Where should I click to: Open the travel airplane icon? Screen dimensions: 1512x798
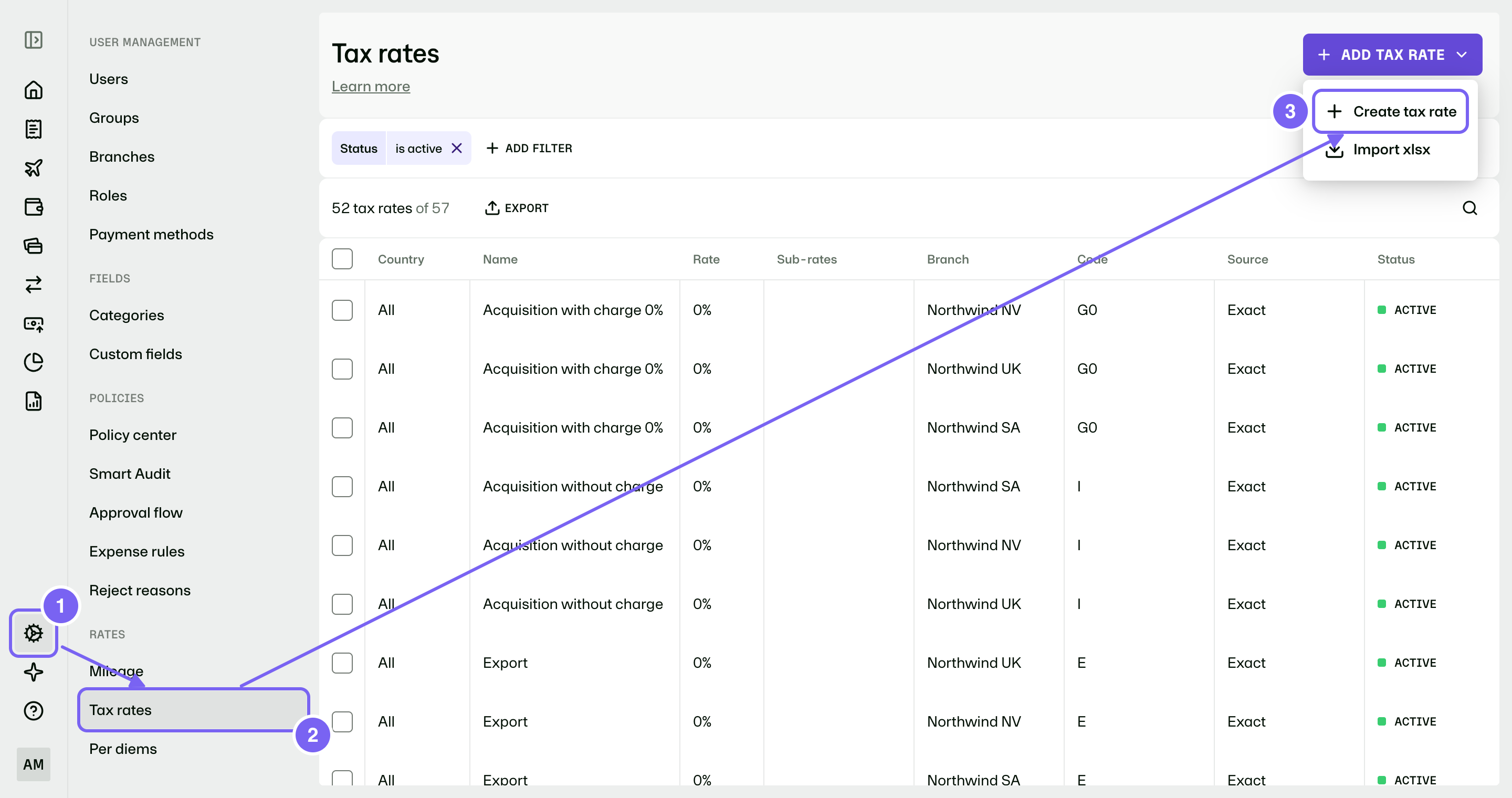click(34, 168)
